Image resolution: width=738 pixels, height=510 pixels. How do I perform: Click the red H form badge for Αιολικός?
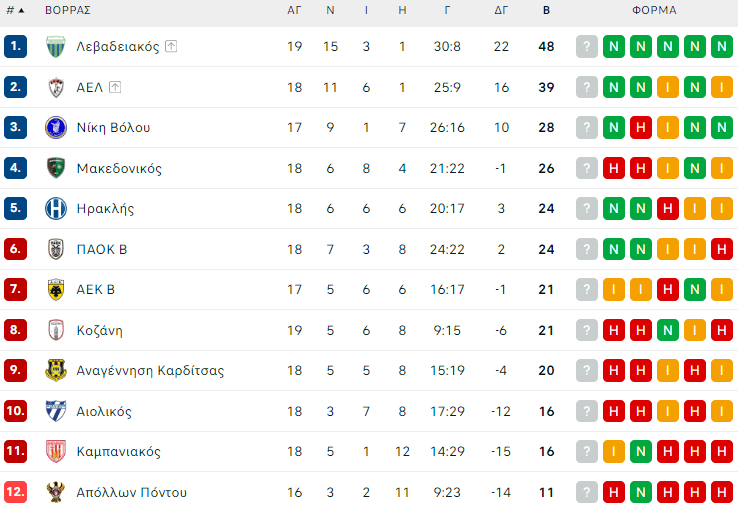[x=614, y=411]
